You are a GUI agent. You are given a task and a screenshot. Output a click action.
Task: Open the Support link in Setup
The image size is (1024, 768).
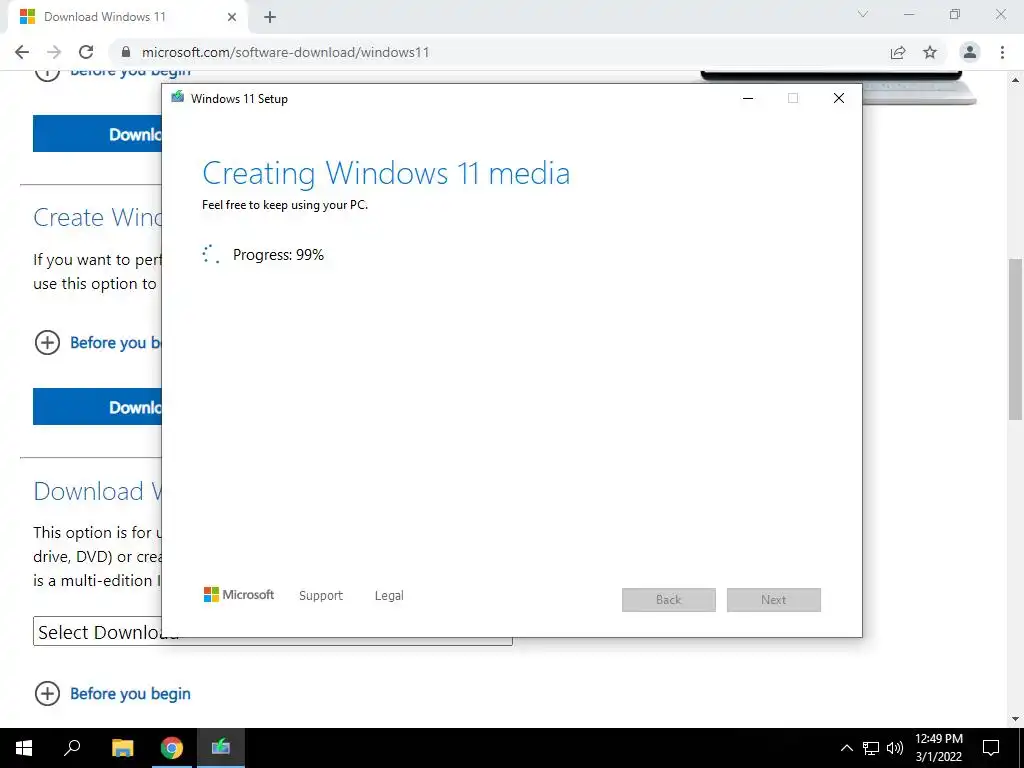click(321, 596)
